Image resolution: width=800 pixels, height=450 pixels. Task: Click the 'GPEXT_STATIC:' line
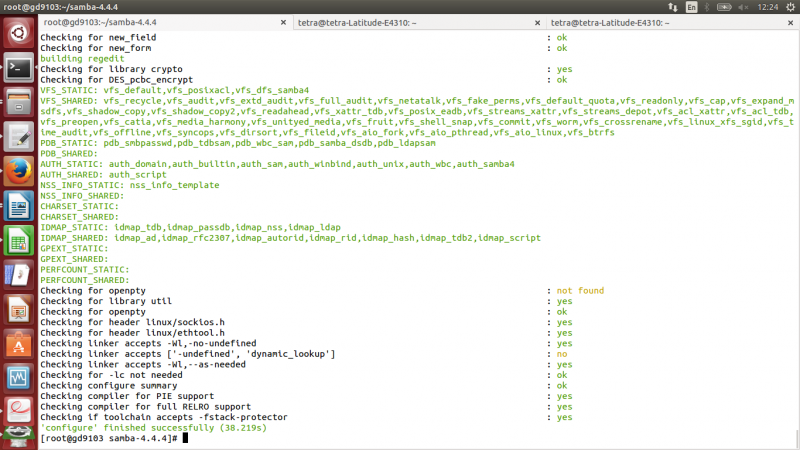click(74, 248)
